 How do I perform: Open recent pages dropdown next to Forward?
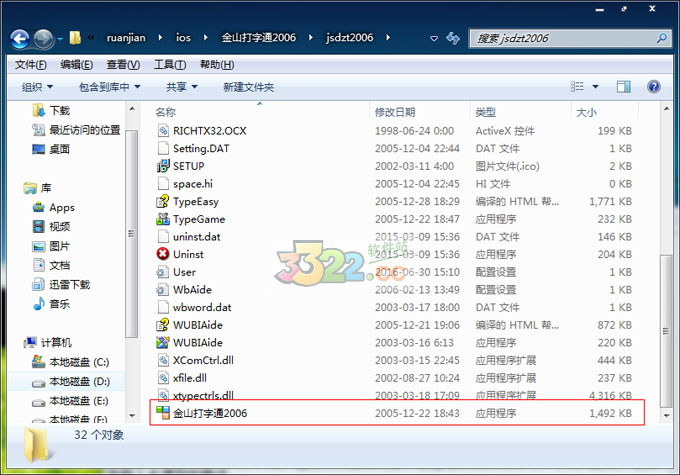tap(60, 39)
